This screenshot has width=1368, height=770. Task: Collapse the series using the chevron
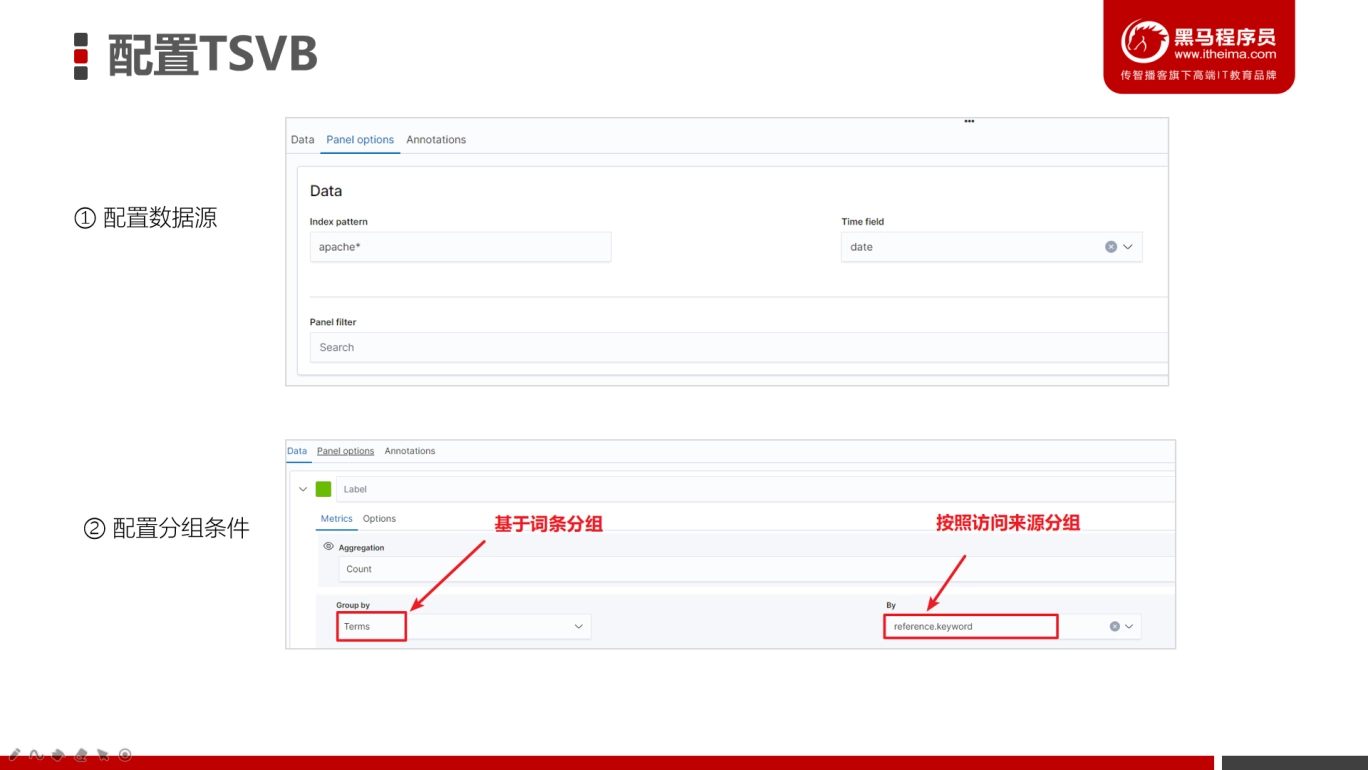pyautogui.click(x=303, y=489)
